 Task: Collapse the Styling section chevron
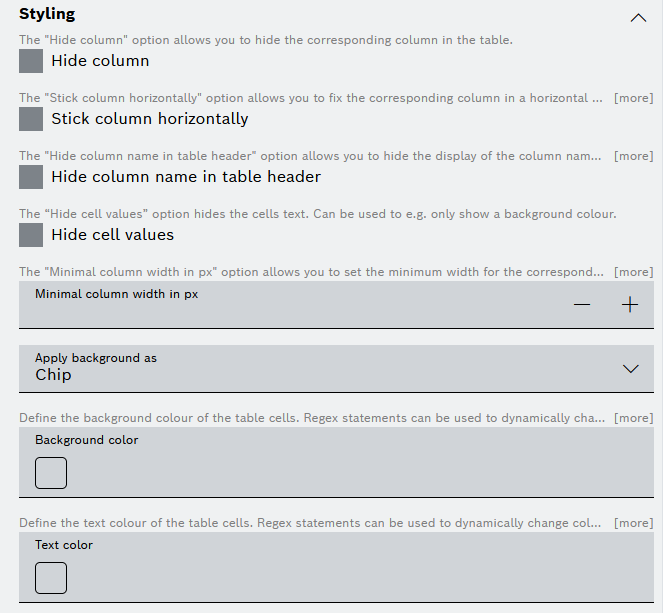pyautogui.click(x=638, y=17)
